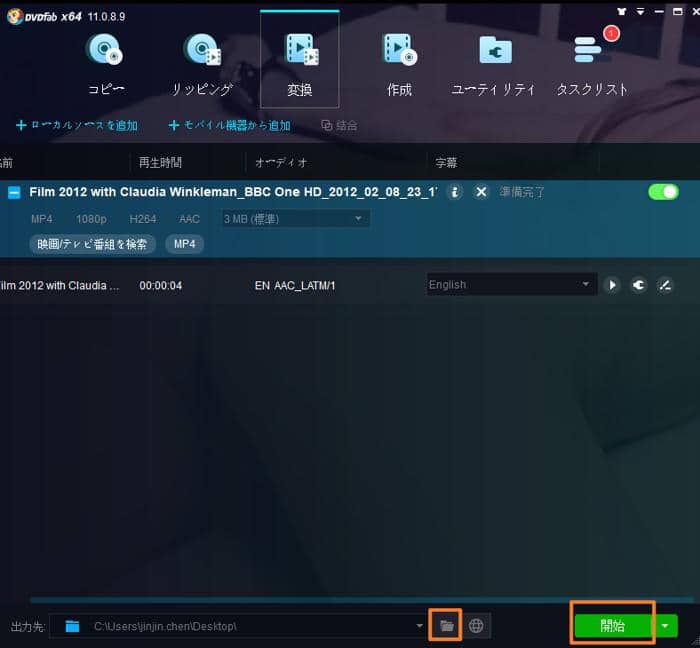Show info for the Film 2012 source
The image size is (700, 648).
click(x=454, y=192)
